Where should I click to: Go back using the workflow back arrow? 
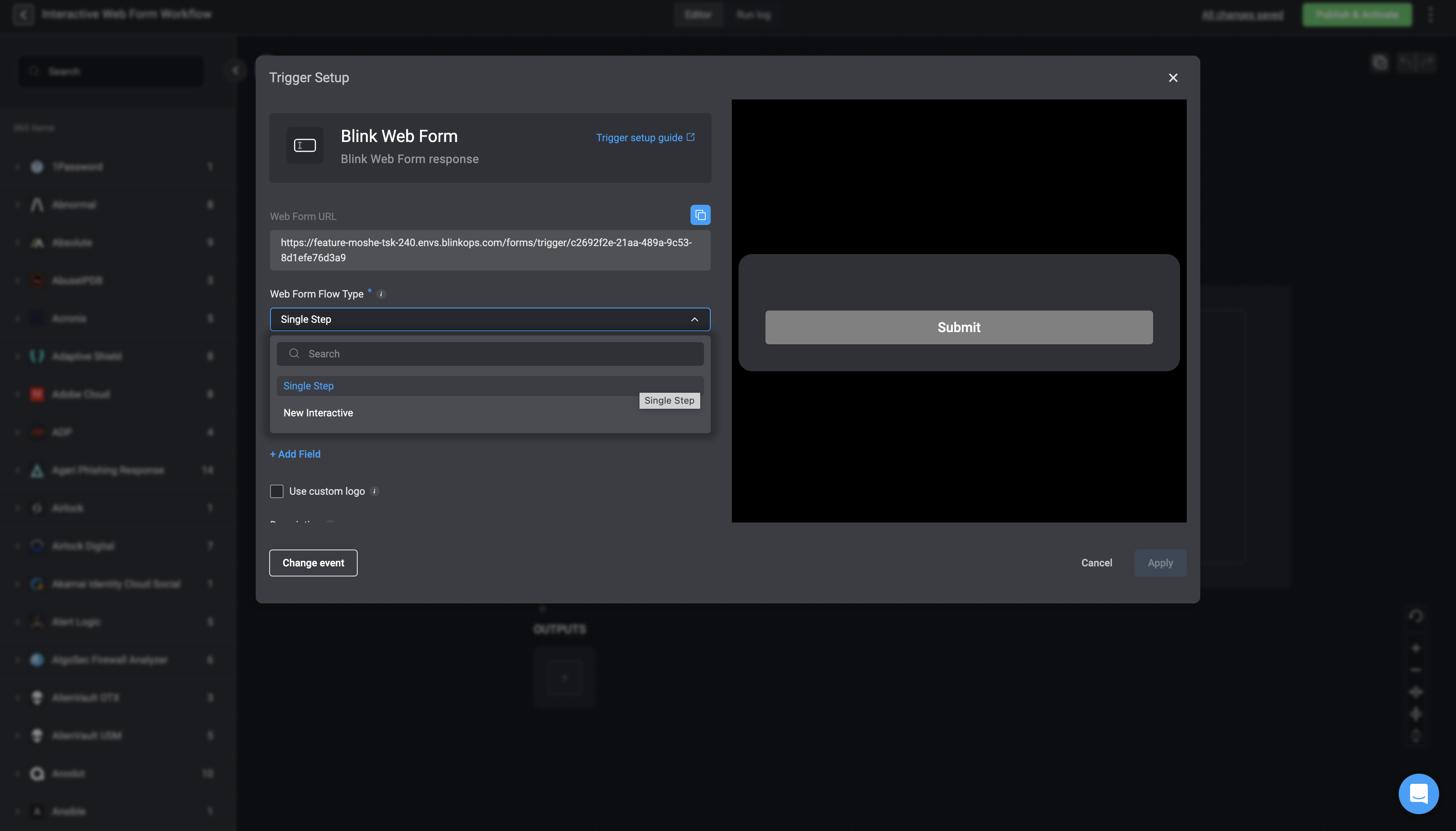[24, 14]
